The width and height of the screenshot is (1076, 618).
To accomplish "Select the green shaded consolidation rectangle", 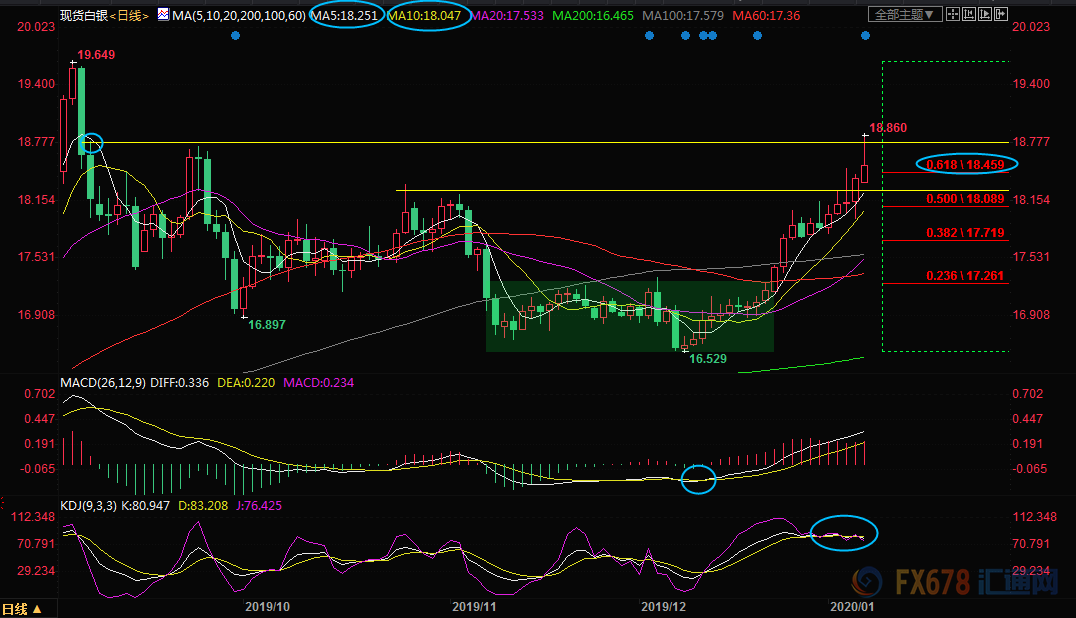I will (x=630, y=316).
